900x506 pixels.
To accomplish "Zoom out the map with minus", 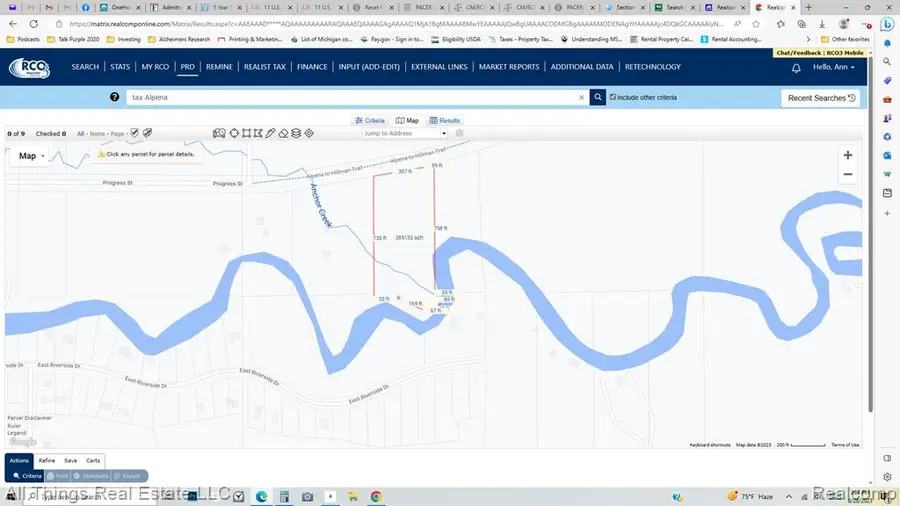I will (x=848, y=174).
